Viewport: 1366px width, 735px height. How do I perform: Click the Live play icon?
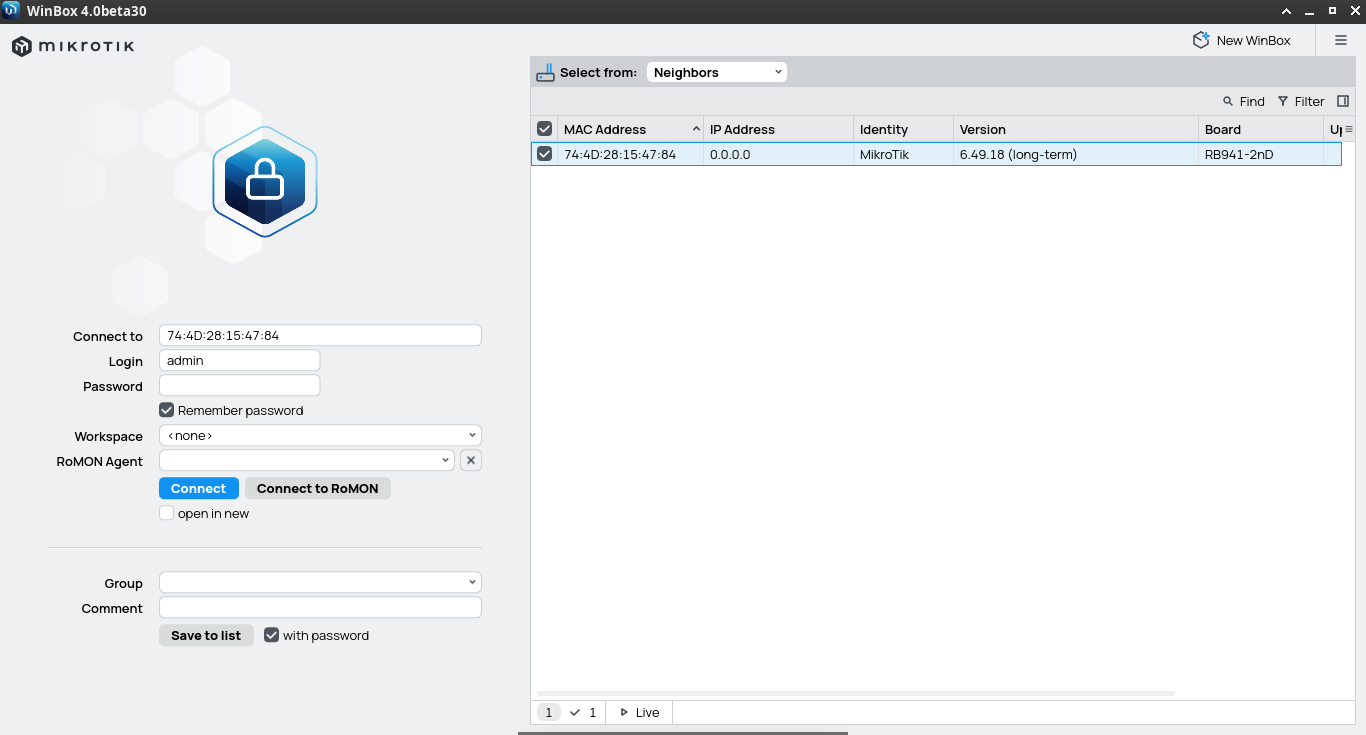tap(624, 712)
